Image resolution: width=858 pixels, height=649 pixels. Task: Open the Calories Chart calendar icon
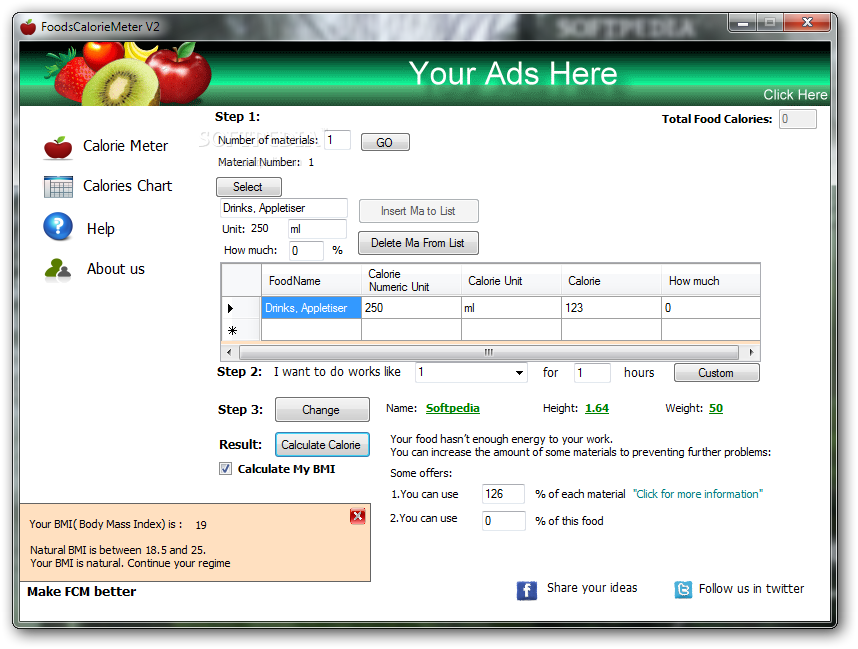pos(58,187)
